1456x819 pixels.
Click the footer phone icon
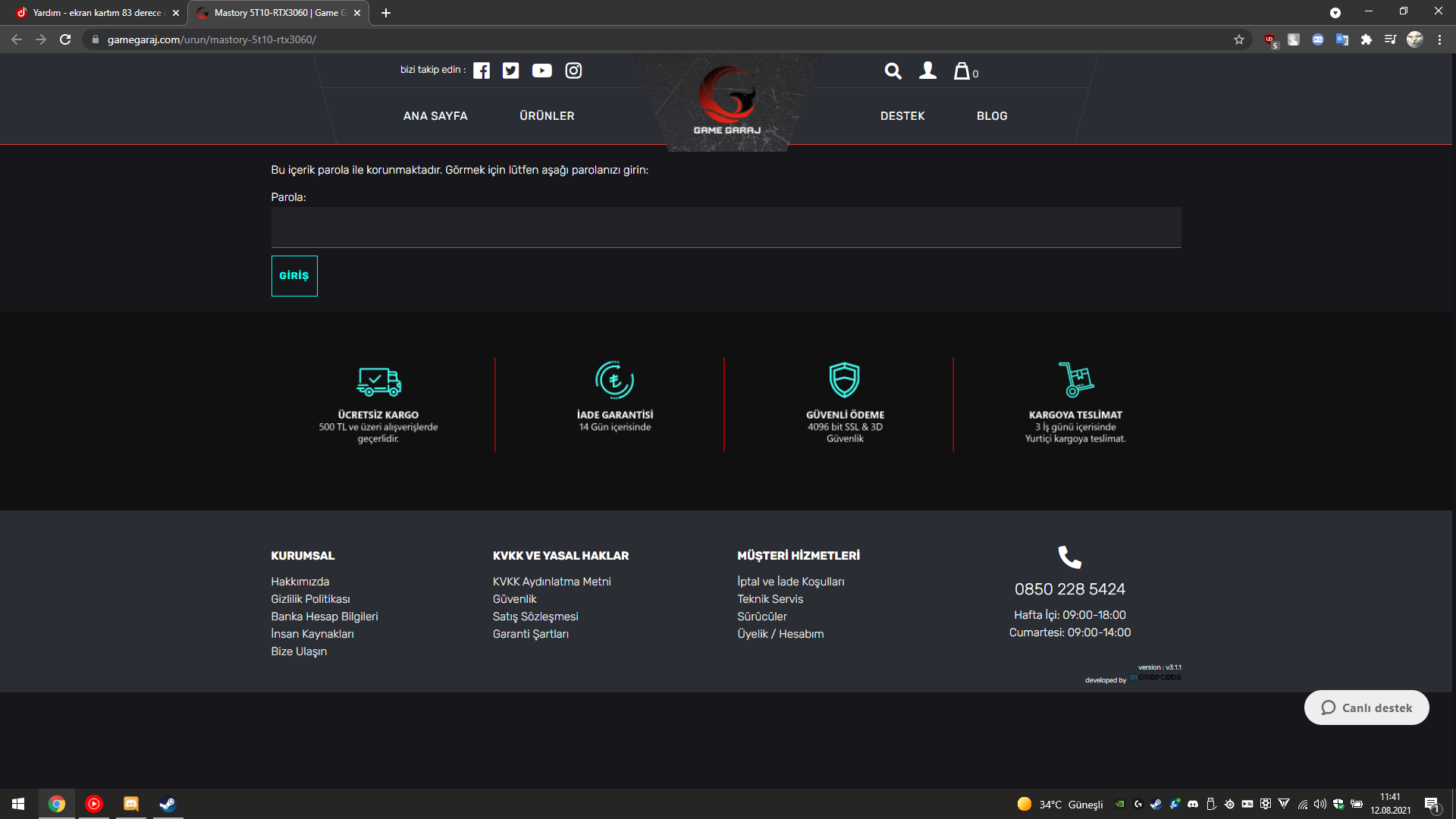pyautogui.click(x=1070, y=557)
